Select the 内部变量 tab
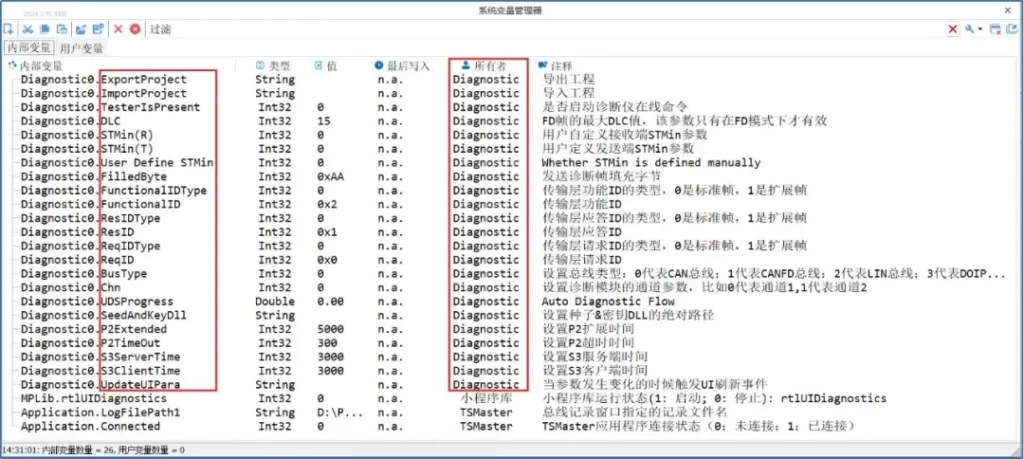Screen dimensions: 1024x459 click(28, 47)
